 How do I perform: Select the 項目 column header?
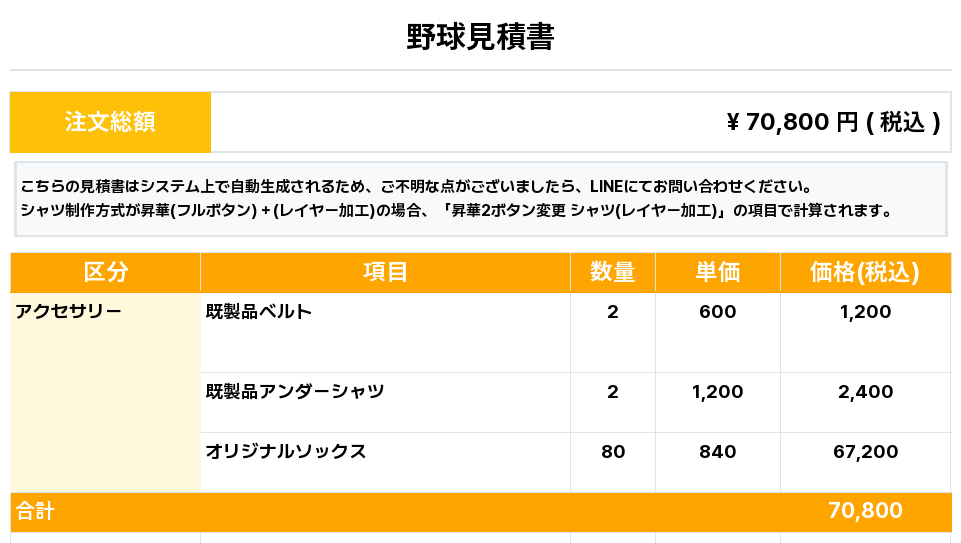tap(385, 272)
